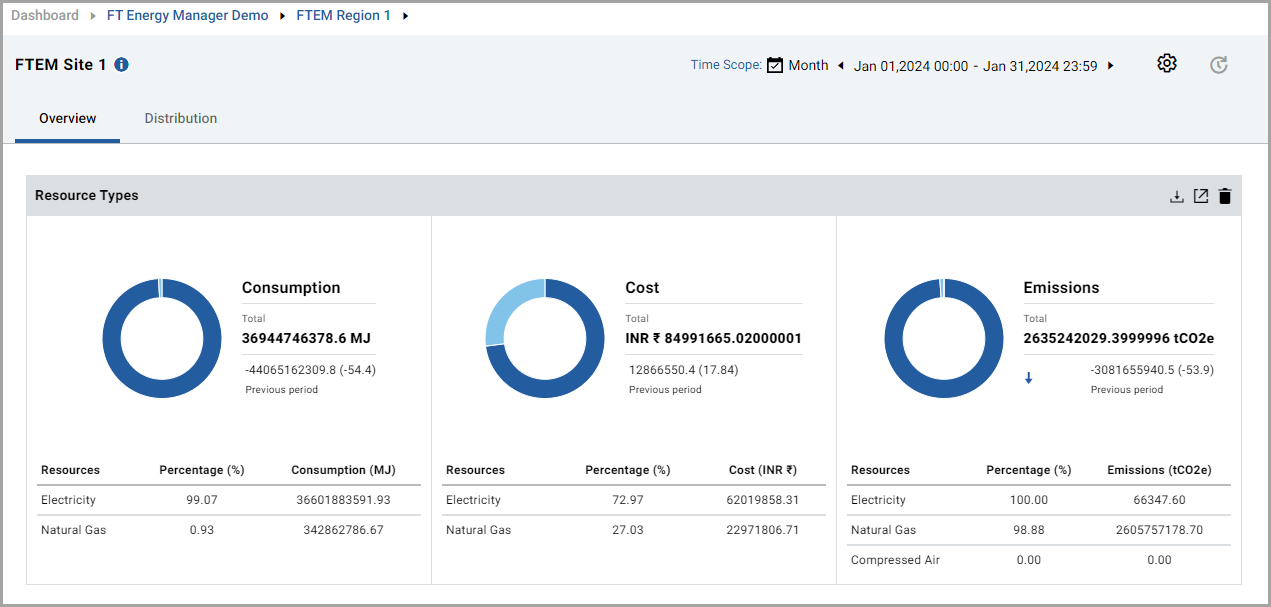1271x607 pixels.
Task: Click the FTEM Region 1 breadcrumb
Action: pyautogui.click(x=343, y=15)
